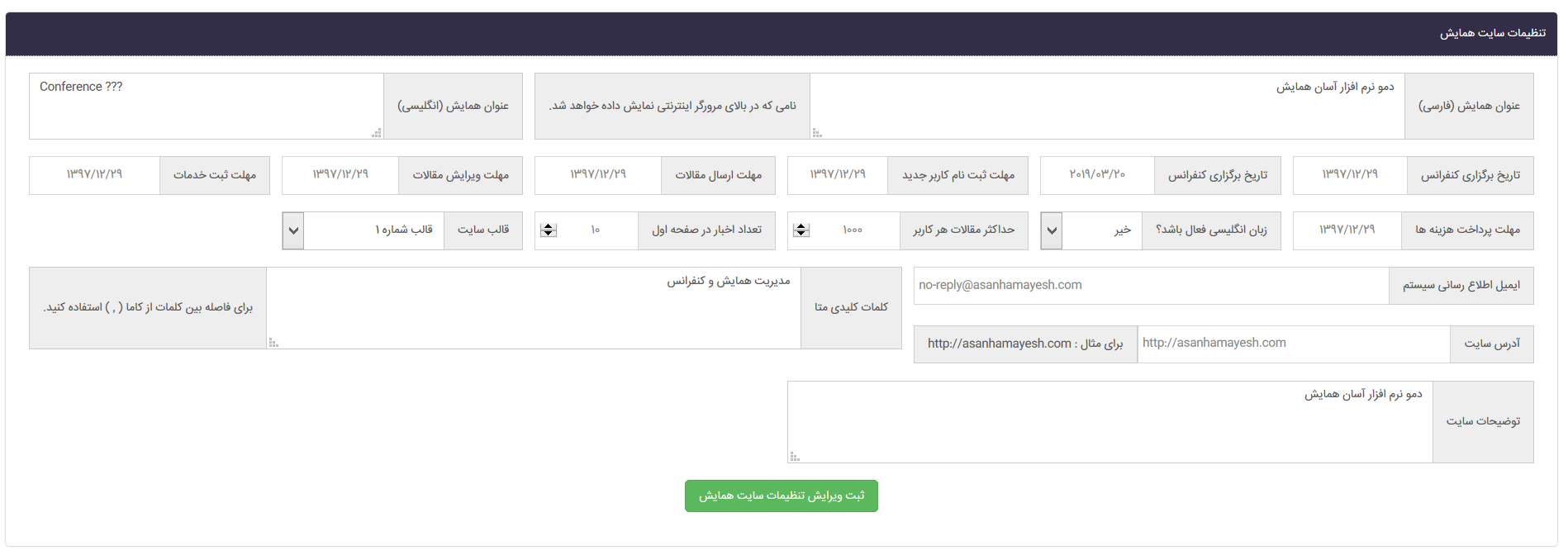Click the article editing deadline date field
The height and width of the screenshot is (555, 1568).
(340, 175)
